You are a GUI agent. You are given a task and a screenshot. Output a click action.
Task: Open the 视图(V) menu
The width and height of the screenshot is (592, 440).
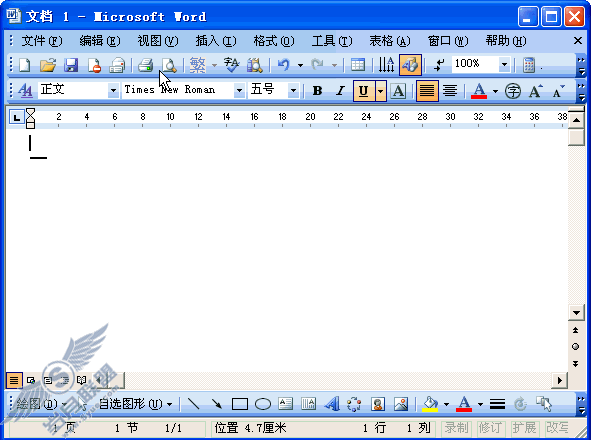click(x=157, y=41)
